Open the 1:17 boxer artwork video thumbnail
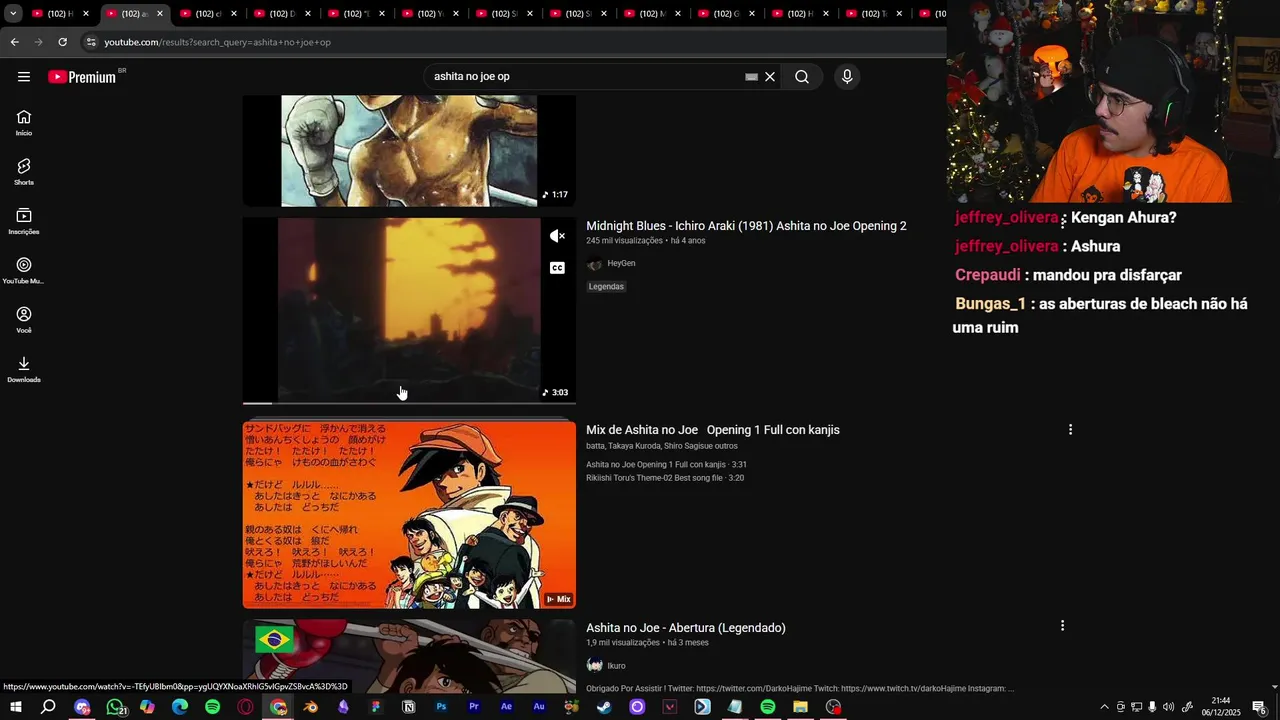Image resolution: width=1280 pixels, height=720 pixels. [409, 150]
